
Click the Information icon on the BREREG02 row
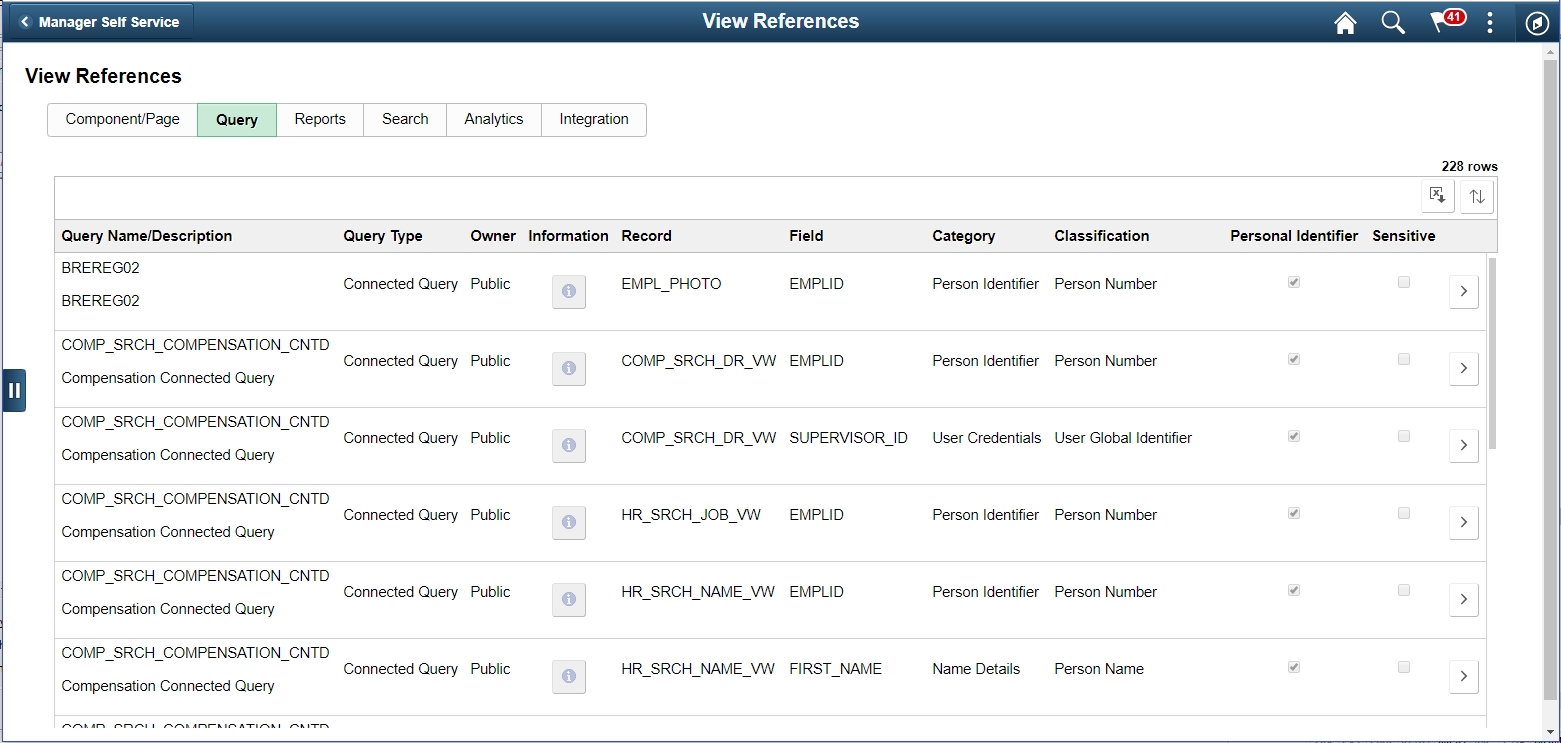coord(568,291)
